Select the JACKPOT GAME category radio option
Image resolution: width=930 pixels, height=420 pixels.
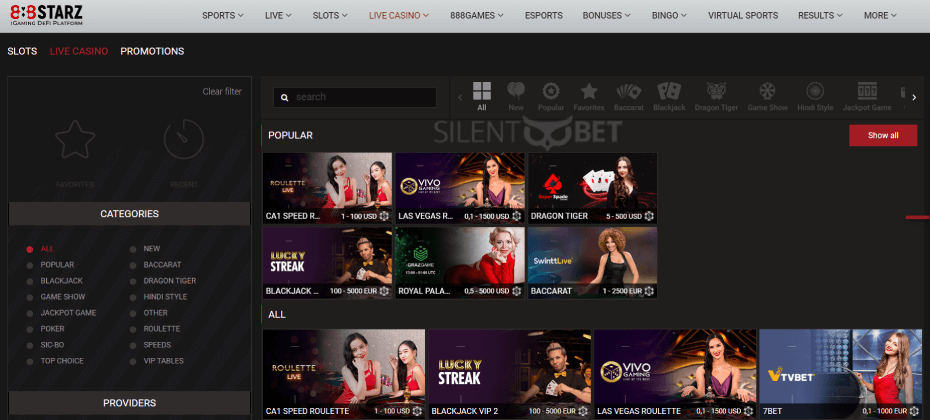(30, 313)
